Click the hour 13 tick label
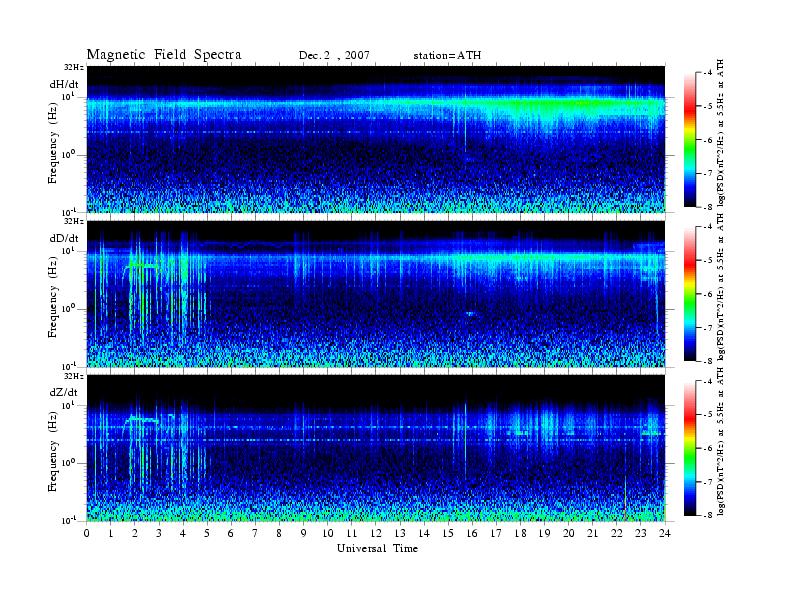Screen dimensions: 792x612 point(400,533)
